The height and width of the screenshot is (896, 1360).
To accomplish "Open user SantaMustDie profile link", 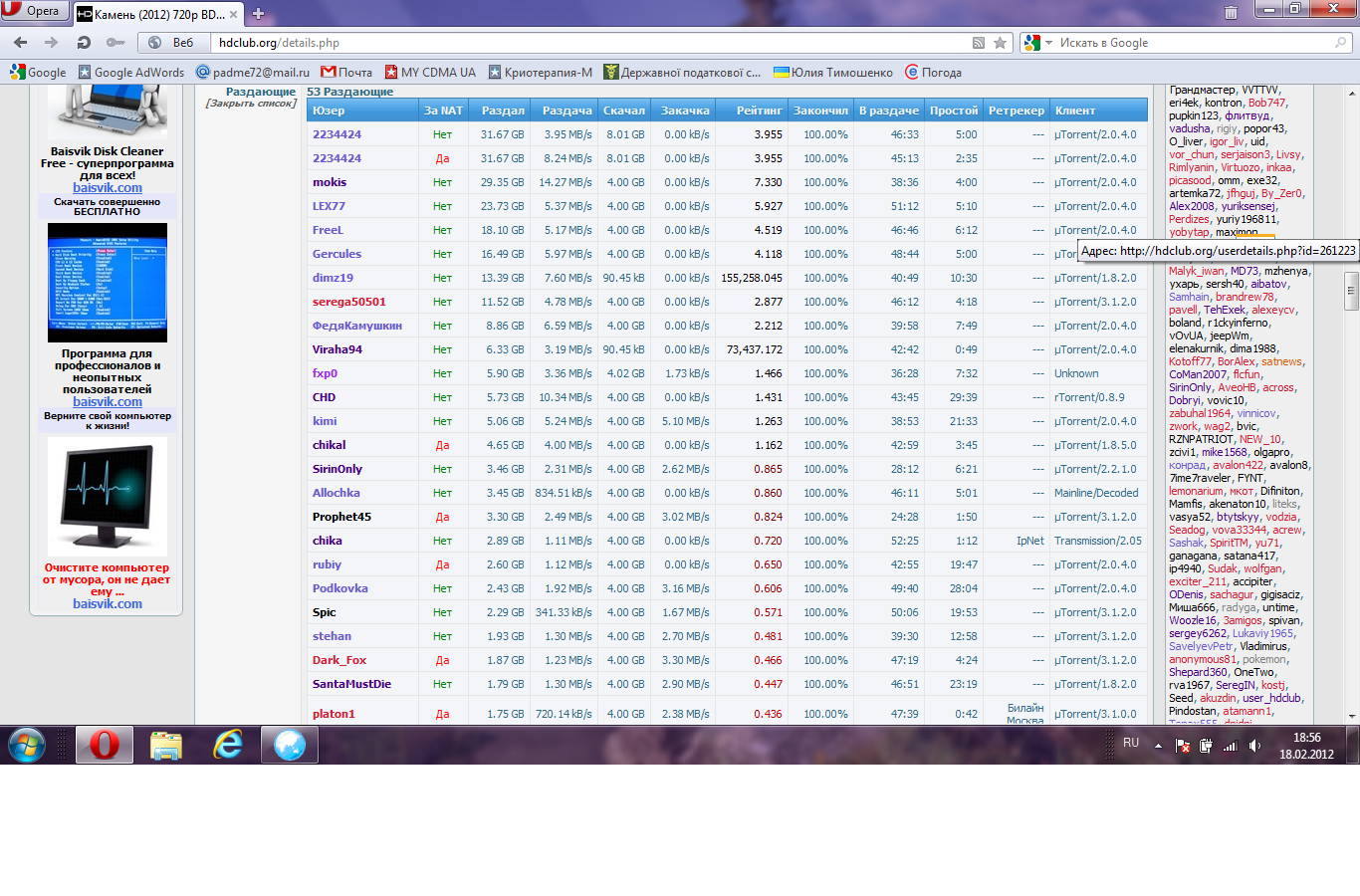I will click(x=351, y=684).
